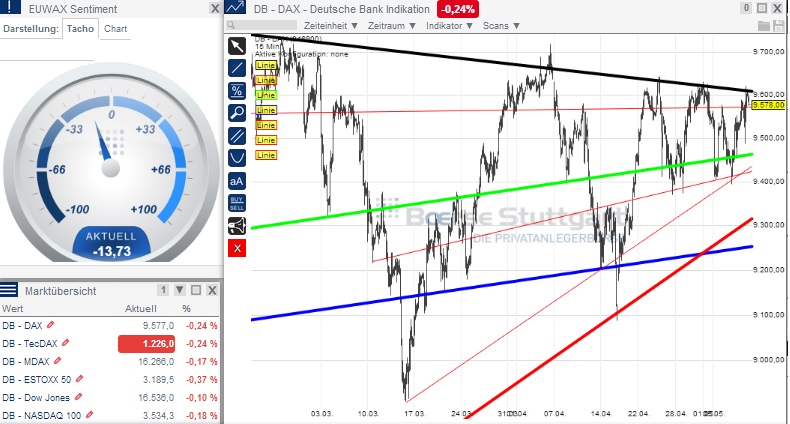Click the -0,37 % ESTOXX 50 change
Viewport: 790px width, 424px height.
click(x=202, y=379)
